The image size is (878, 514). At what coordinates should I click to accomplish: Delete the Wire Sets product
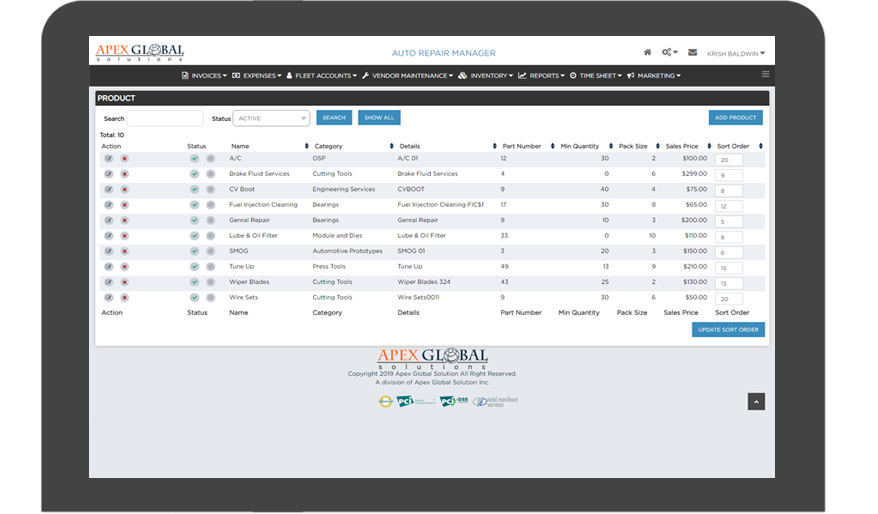click(x=125, y=297)
